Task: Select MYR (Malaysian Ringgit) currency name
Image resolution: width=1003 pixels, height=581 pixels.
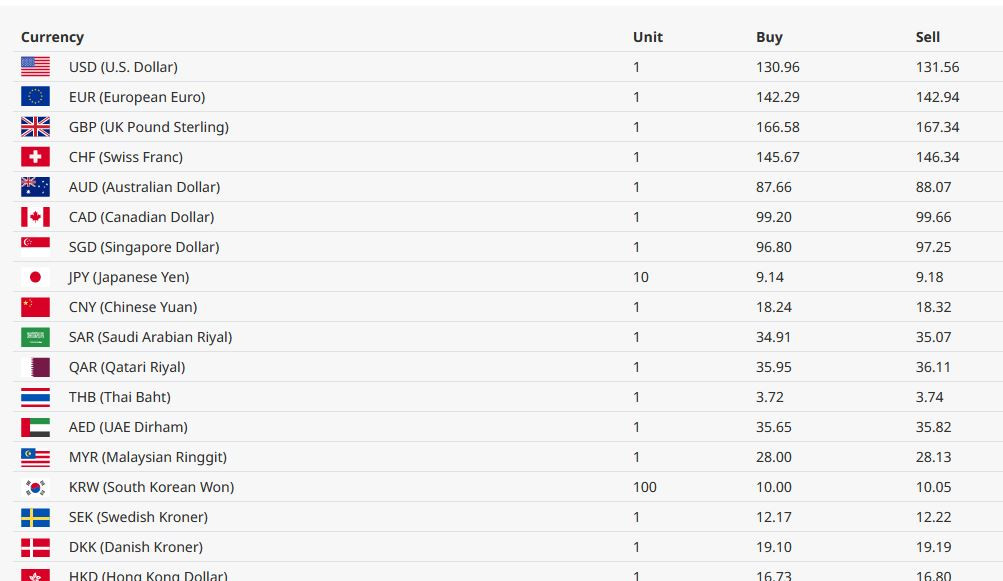Action: point(148,458)
